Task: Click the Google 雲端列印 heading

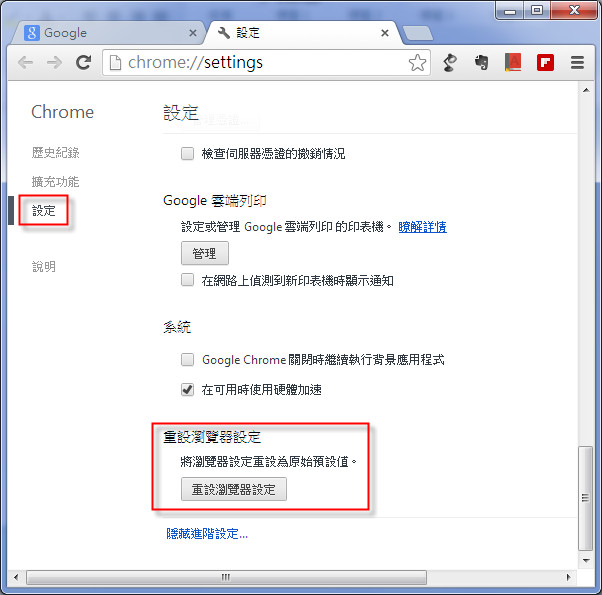Action: [x=215, y=200]
